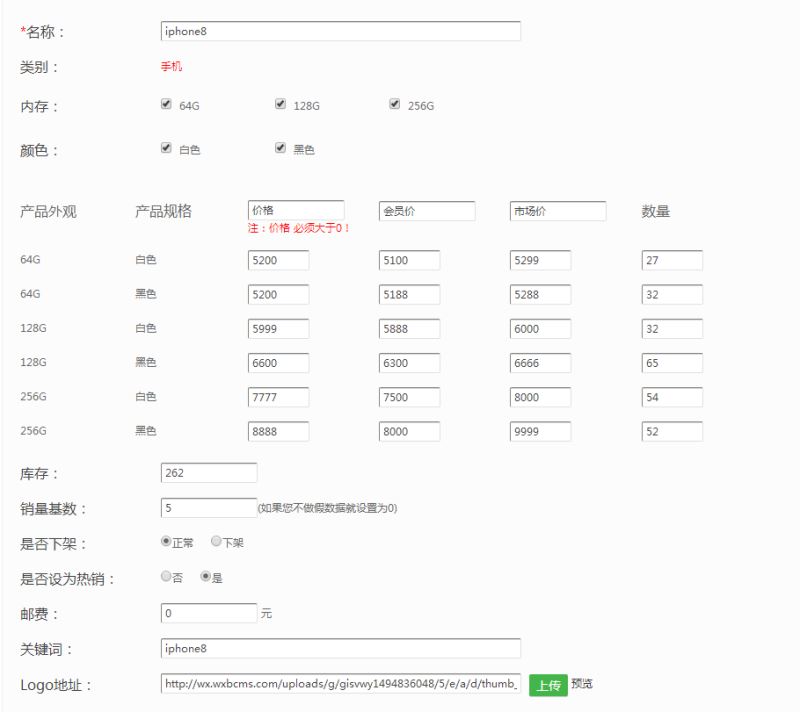Viewport: 800px width, 712px height.
Task: Open the 预览 preview link
Action: click(x=582, y=683)
